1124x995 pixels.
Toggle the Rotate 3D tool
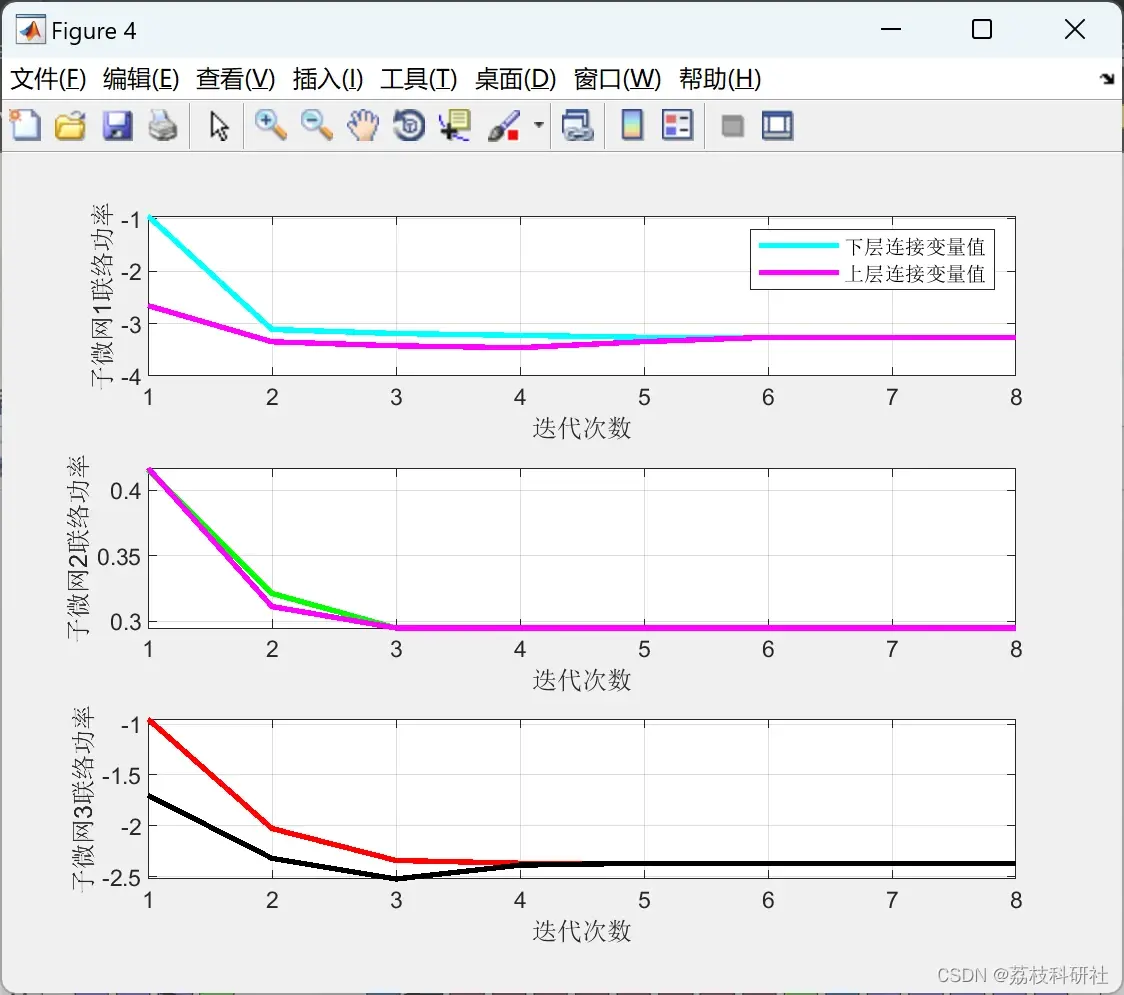click(409, 125)
